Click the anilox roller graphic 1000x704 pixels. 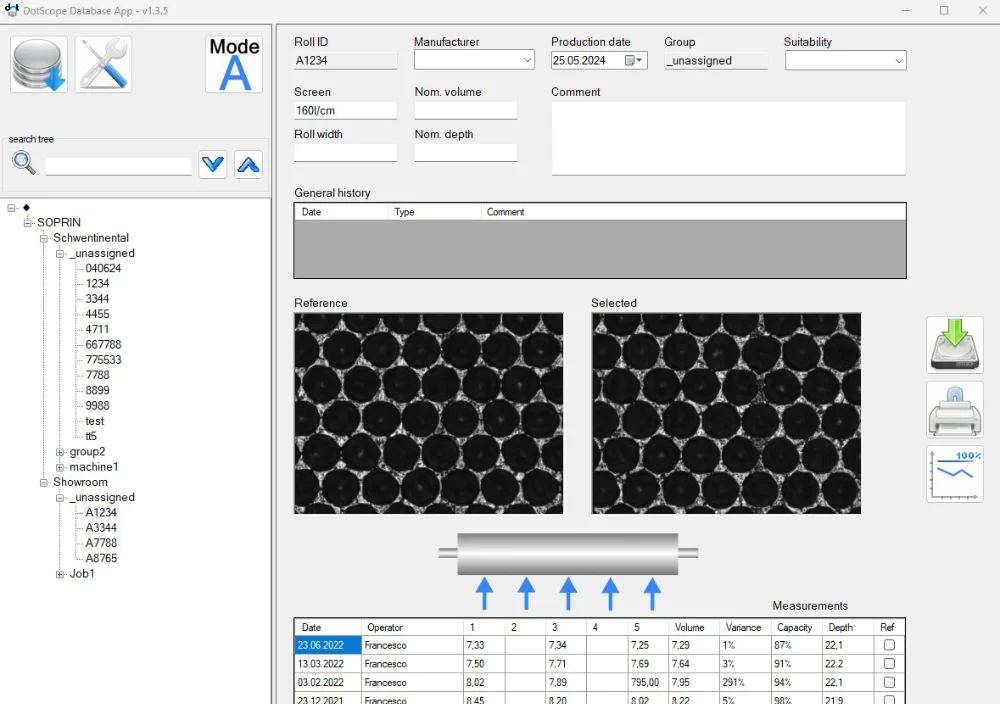(568, 554)
